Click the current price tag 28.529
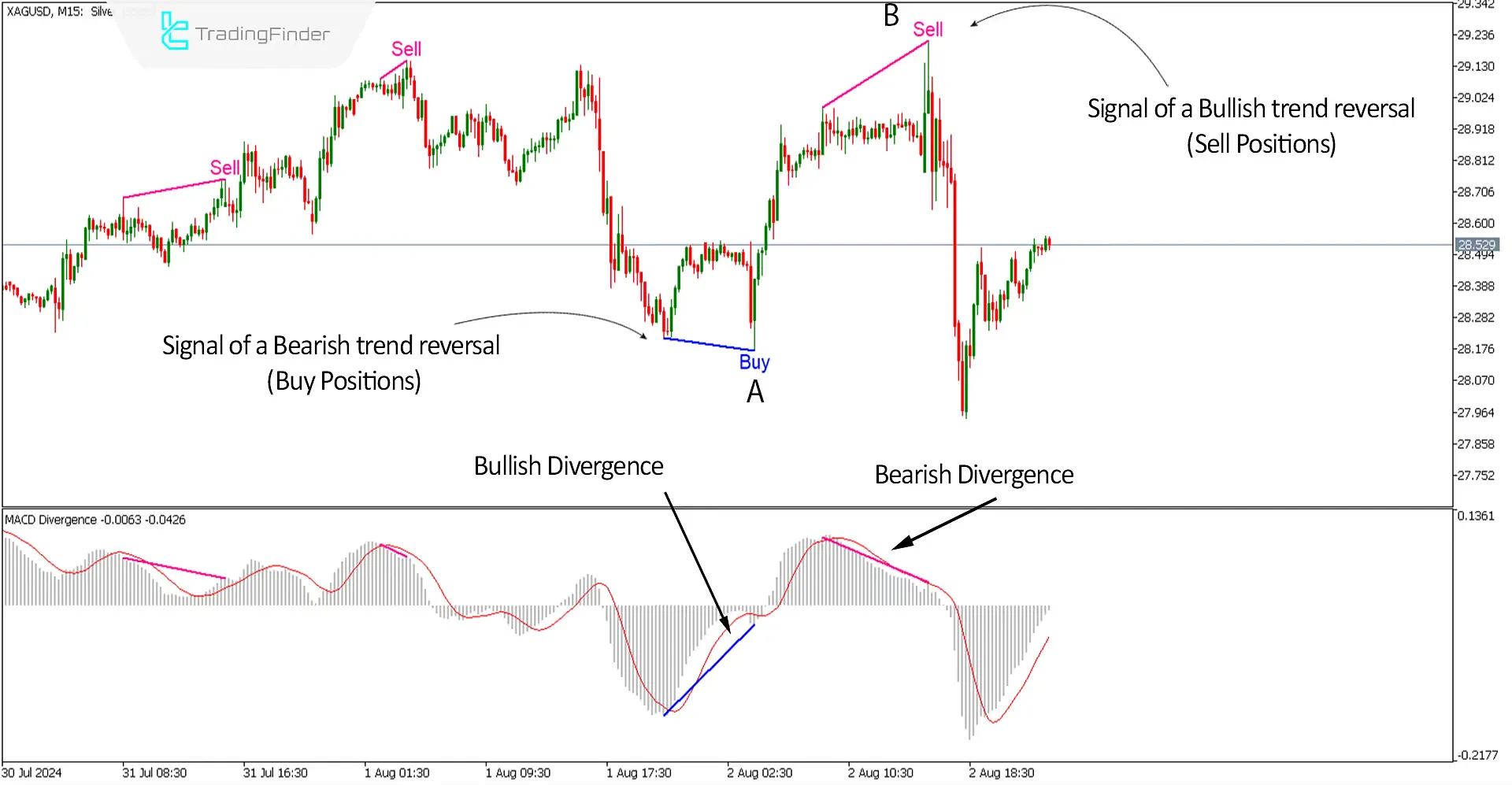The height and width of the screenshot is (785, 1512). coord(1476,245)
